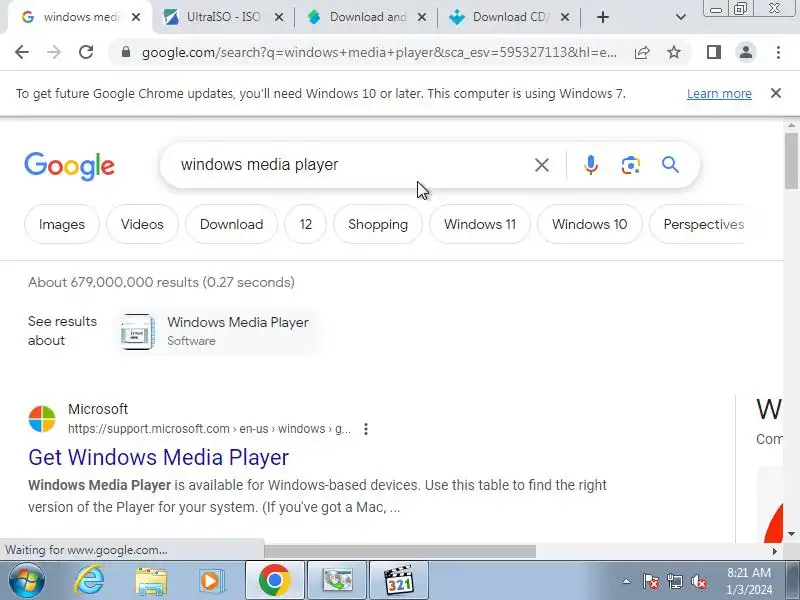
Task: Dismiss the Chrome update notification bar
Action: coord(776,93)
